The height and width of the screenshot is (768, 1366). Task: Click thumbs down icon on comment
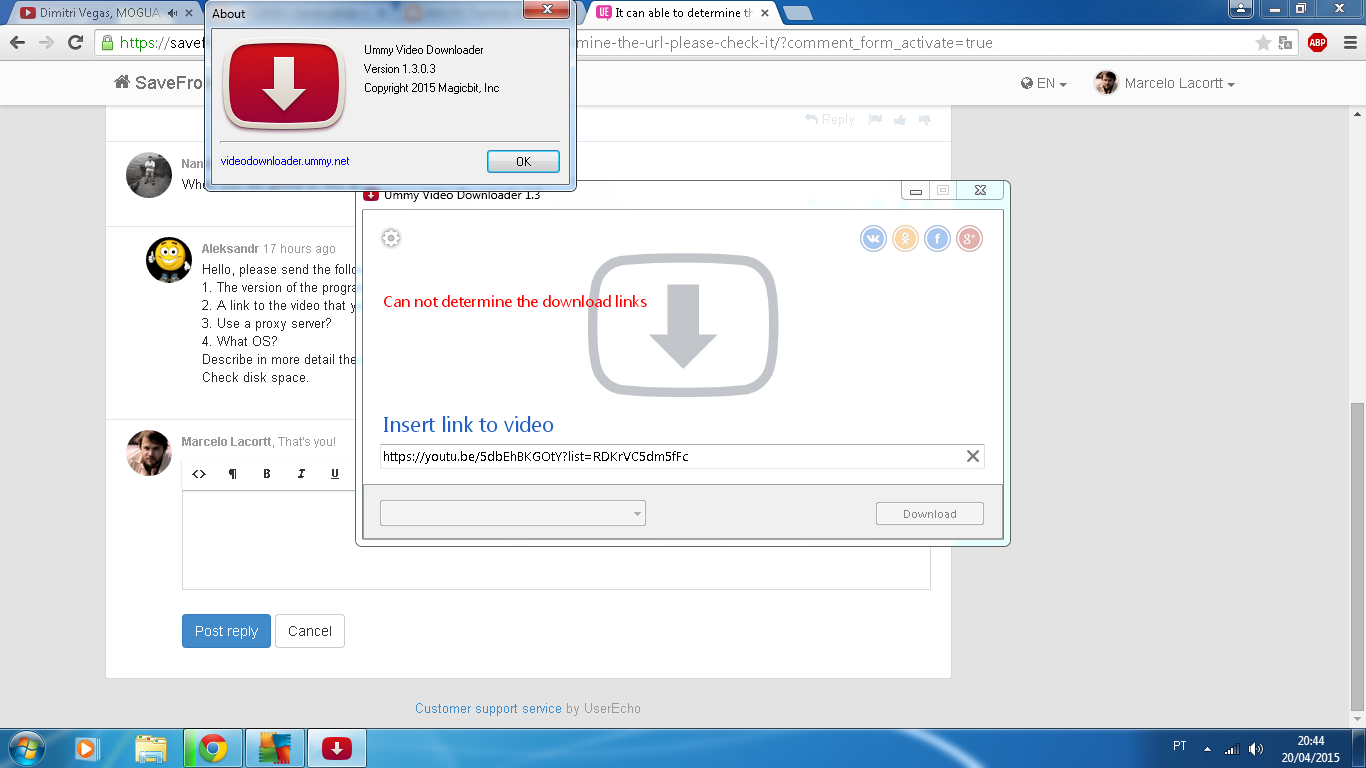point(925,120)
